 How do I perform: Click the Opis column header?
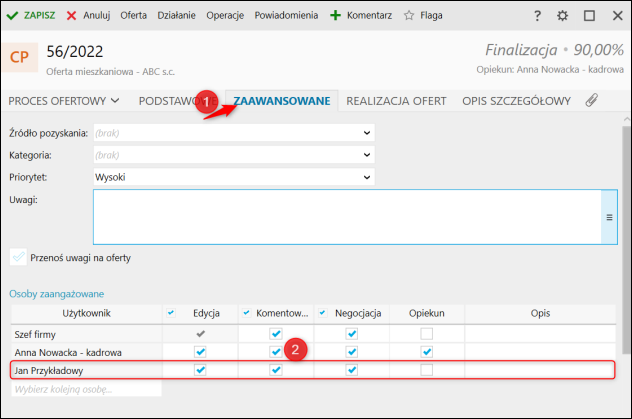pos(540,313)
